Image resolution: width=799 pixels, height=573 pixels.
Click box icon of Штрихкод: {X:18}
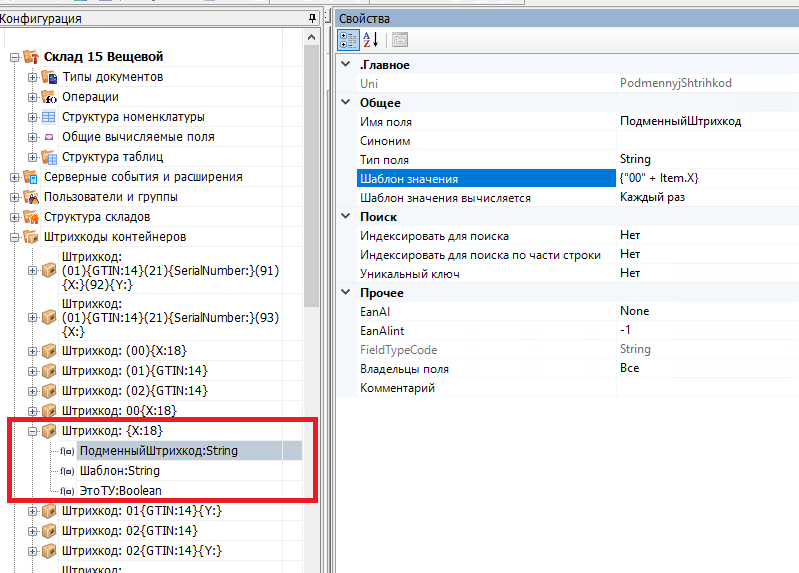49,431
